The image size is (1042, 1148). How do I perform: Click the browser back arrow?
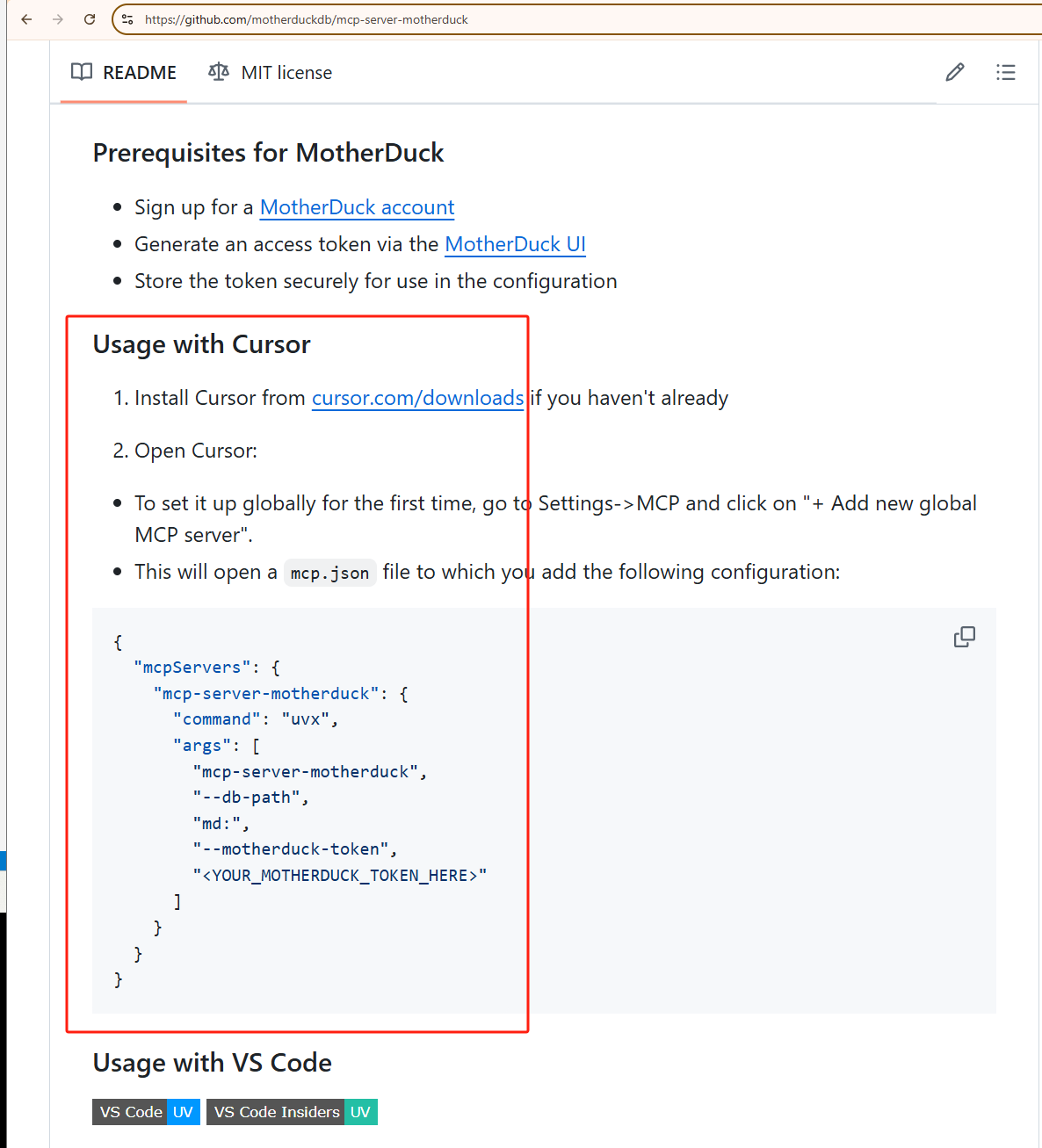tap(26, 19)
